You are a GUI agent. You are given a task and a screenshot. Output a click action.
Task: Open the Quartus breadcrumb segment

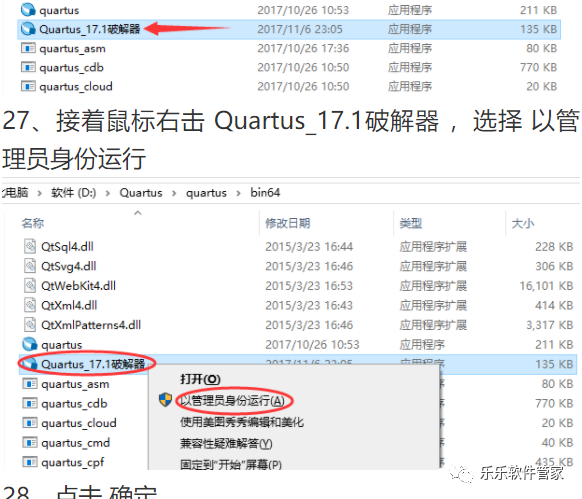(141, 193)
